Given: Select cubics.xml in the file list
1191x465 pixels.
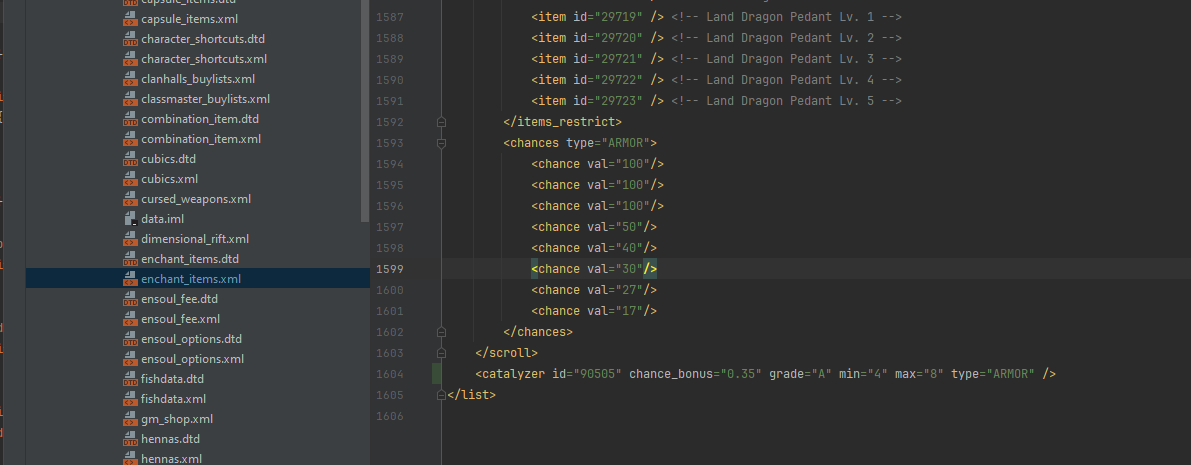Looking at the screenshot, I should [x=169, y=179].
